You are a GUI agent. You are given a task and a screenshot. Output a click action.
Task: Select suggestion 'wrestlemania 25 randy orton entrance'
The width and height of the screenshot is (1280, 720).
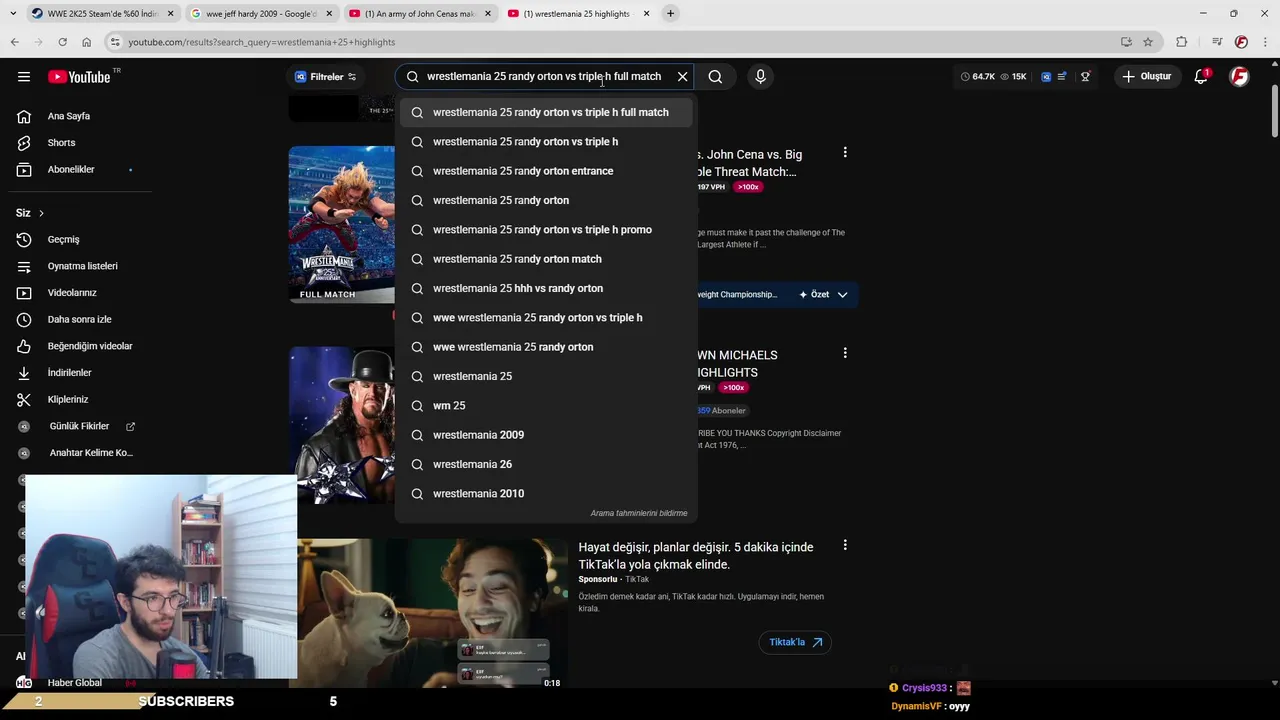pyautogui.click(x=547, y=171)
